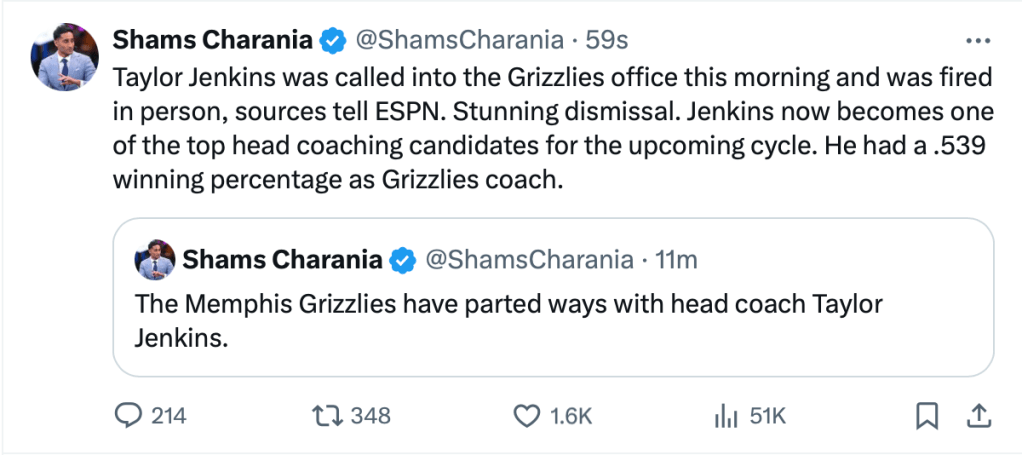Like the tweet with the heart icon
Screen dimensions: 1022x455
[x=527, y=416]
